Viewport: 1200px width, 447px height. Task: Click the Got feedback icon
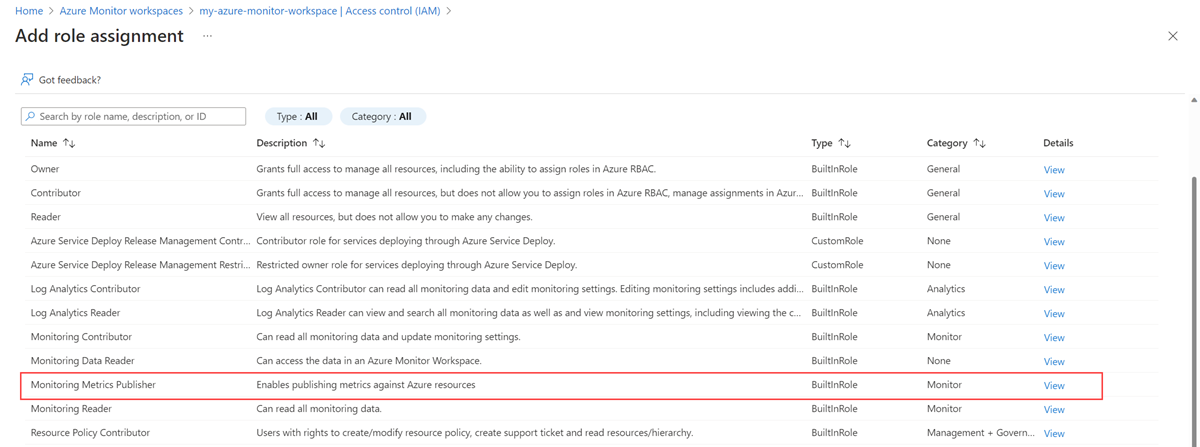tap(27, 80)
